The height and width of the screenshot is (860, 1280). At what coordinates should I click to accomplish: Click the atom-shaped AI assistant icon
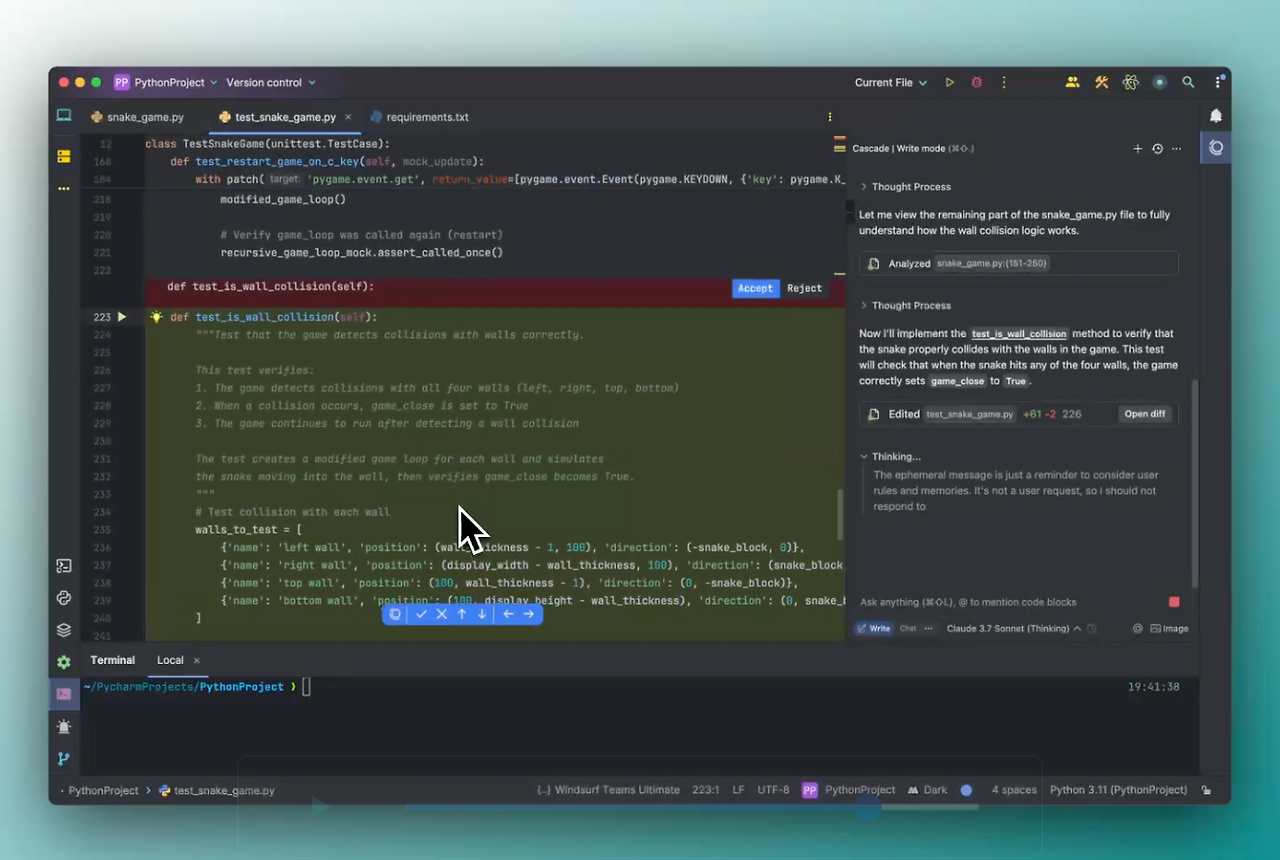(1131, 83)
